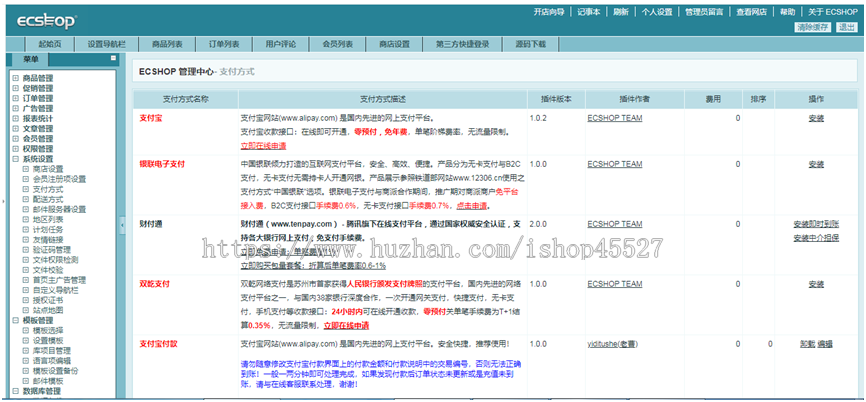
Task: Switch to the 菜单 tab
Action: click(x=31, y=60)
